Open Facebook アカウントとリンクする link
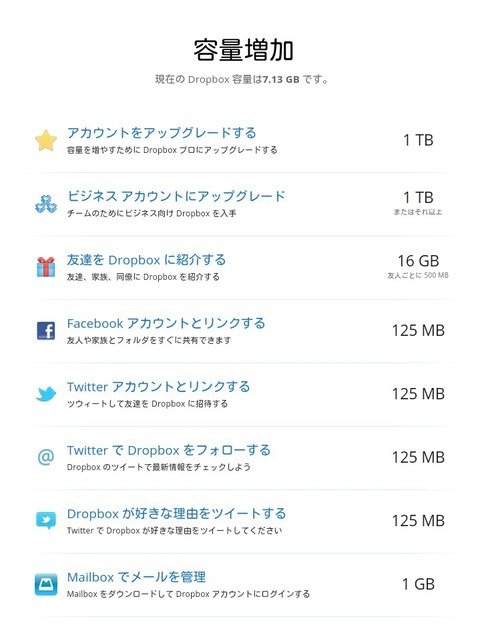480x631 pixels. [166, 323]
